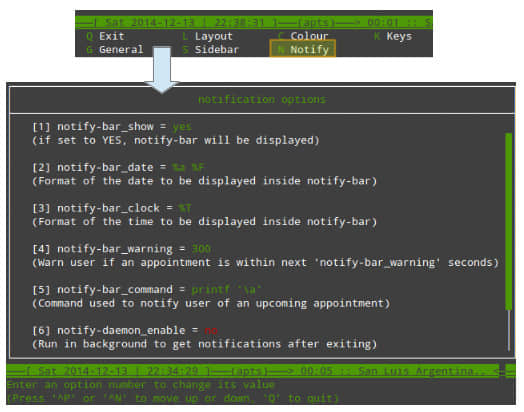Open the General options entry
524x412 pixels.
(x=115, y=50)
